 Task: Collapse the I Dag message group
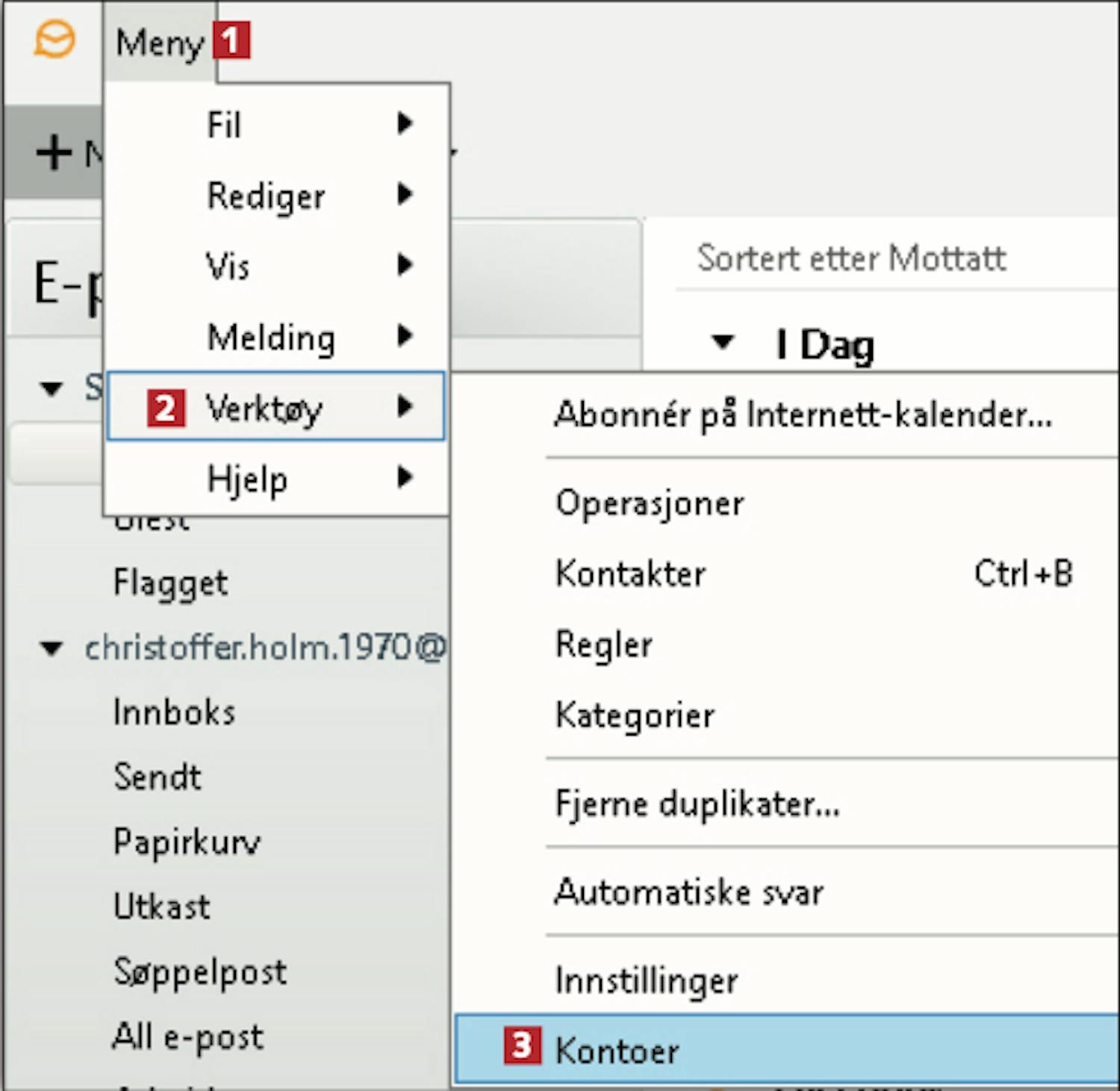point(722,343)
